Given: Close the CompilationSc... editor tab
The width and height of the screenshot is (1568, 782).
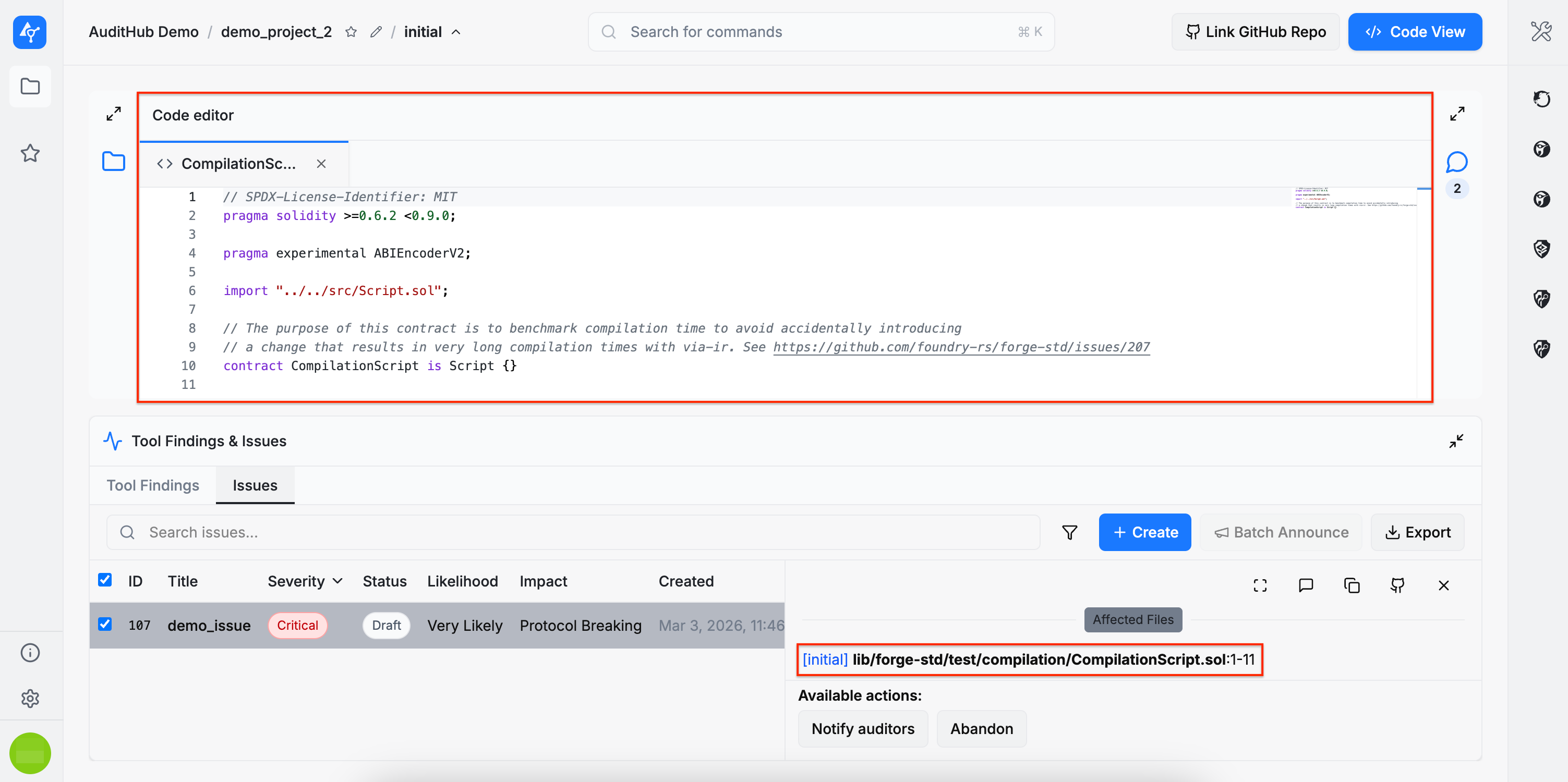Looking at the screenshot, I should pos(321,164).
